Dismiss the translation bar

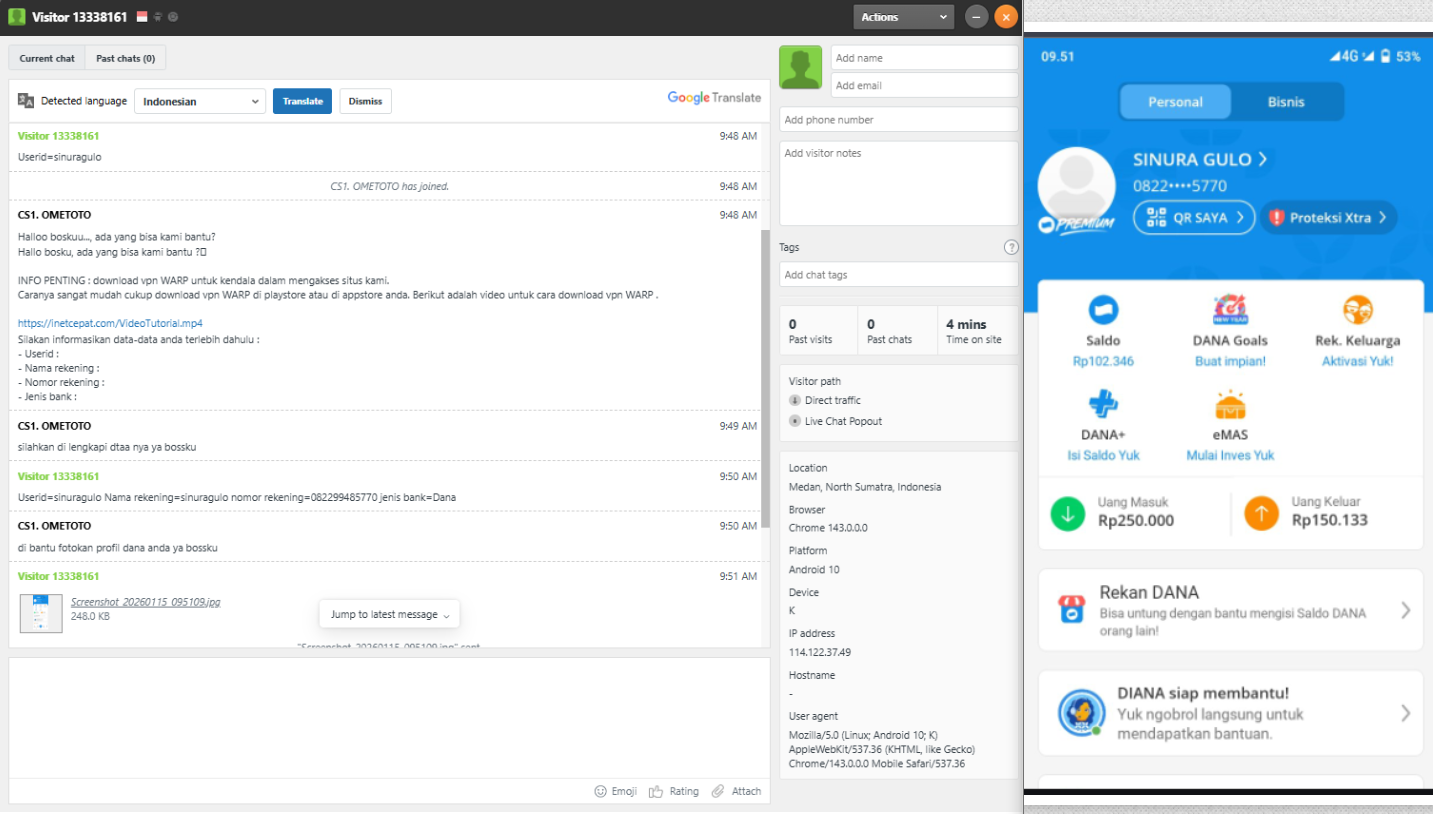365,101
